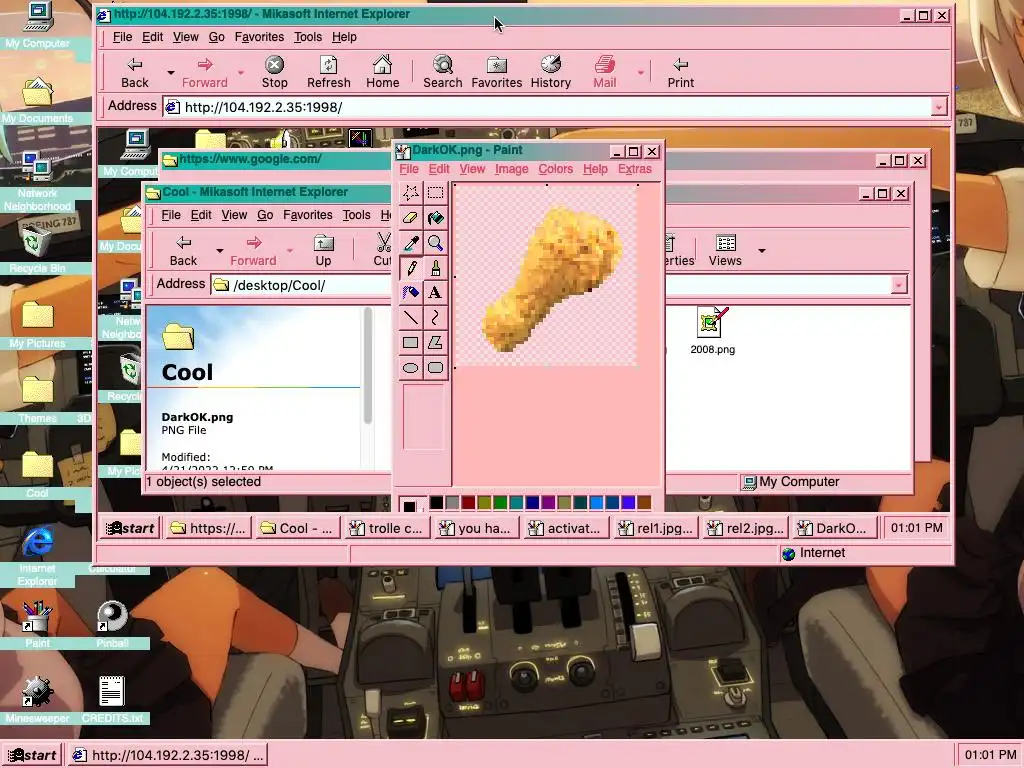1024x768 pixels.
Task: Select the Text tool in Paint
Action: 436,293
